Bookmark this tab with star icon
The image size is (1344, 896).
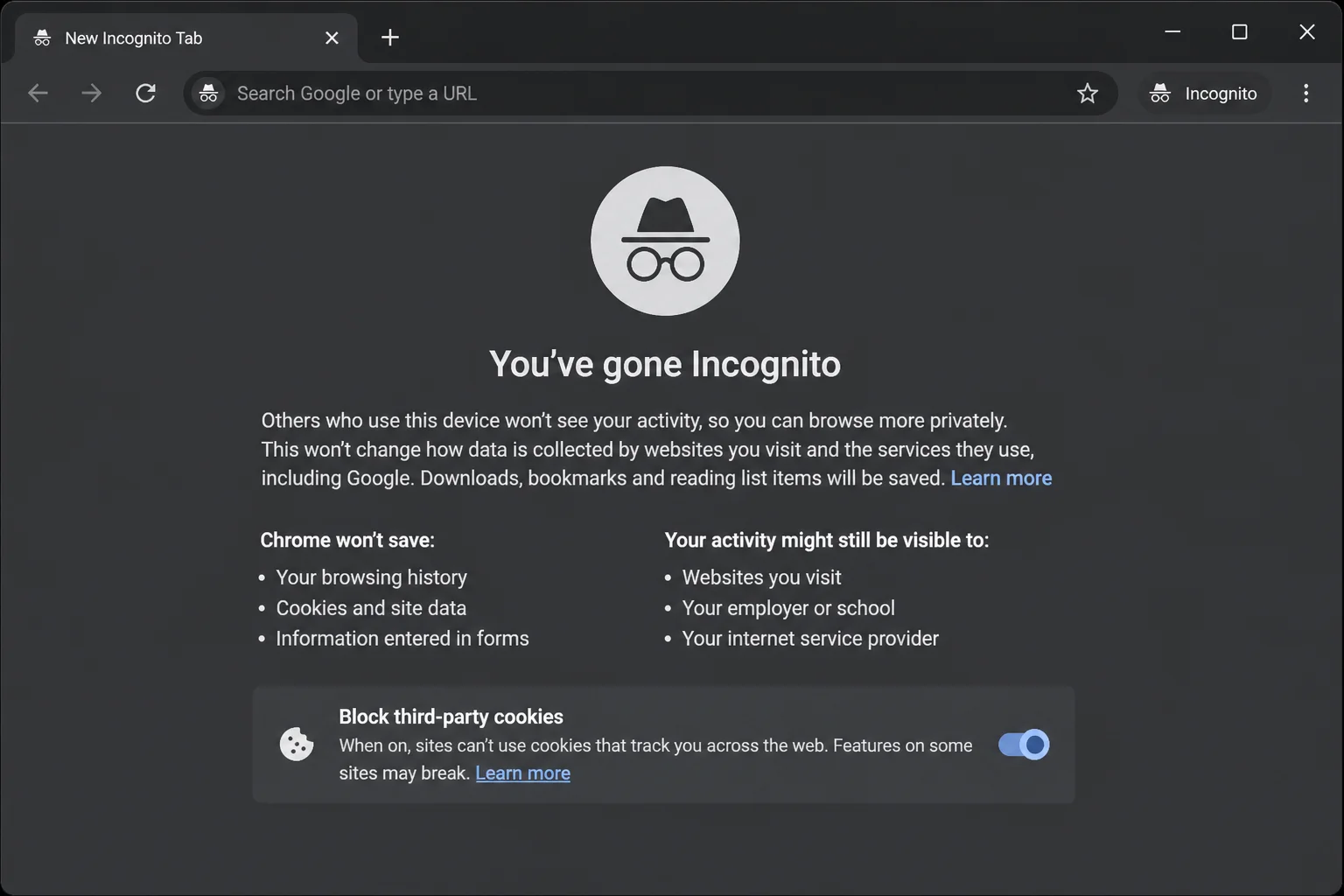tap(1088, 94)
